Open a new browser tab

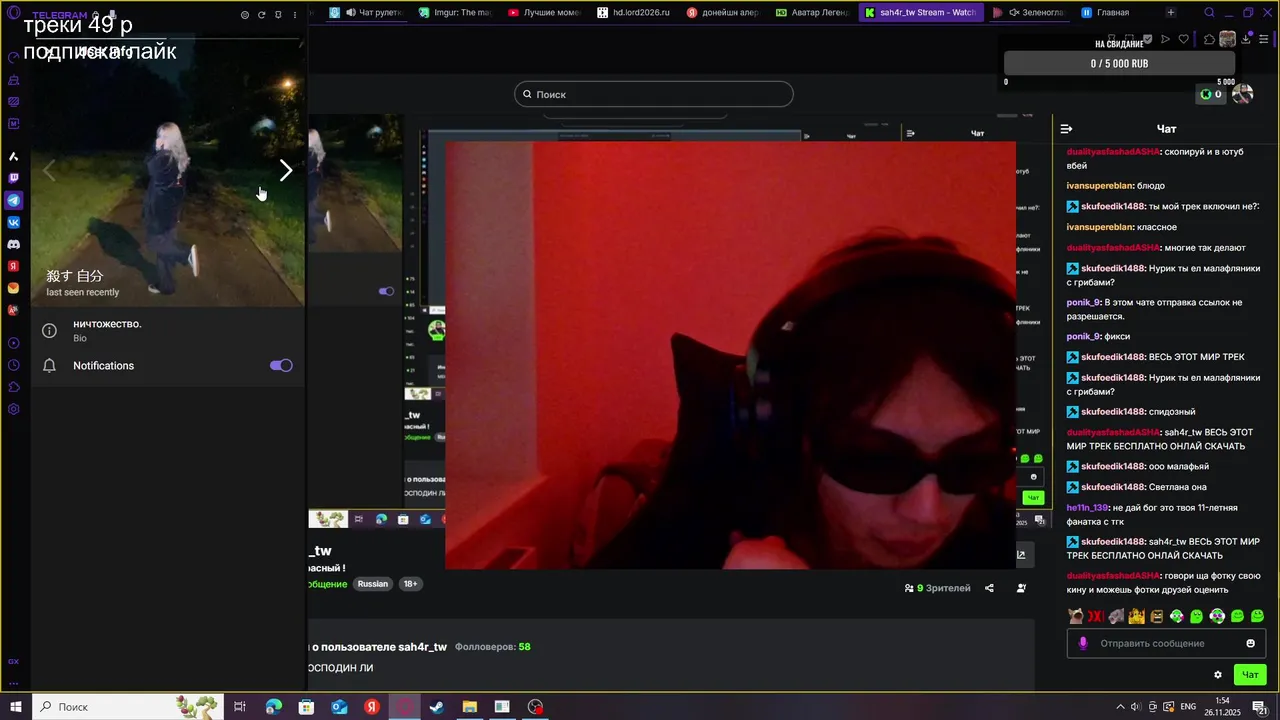coord(1171,13)
